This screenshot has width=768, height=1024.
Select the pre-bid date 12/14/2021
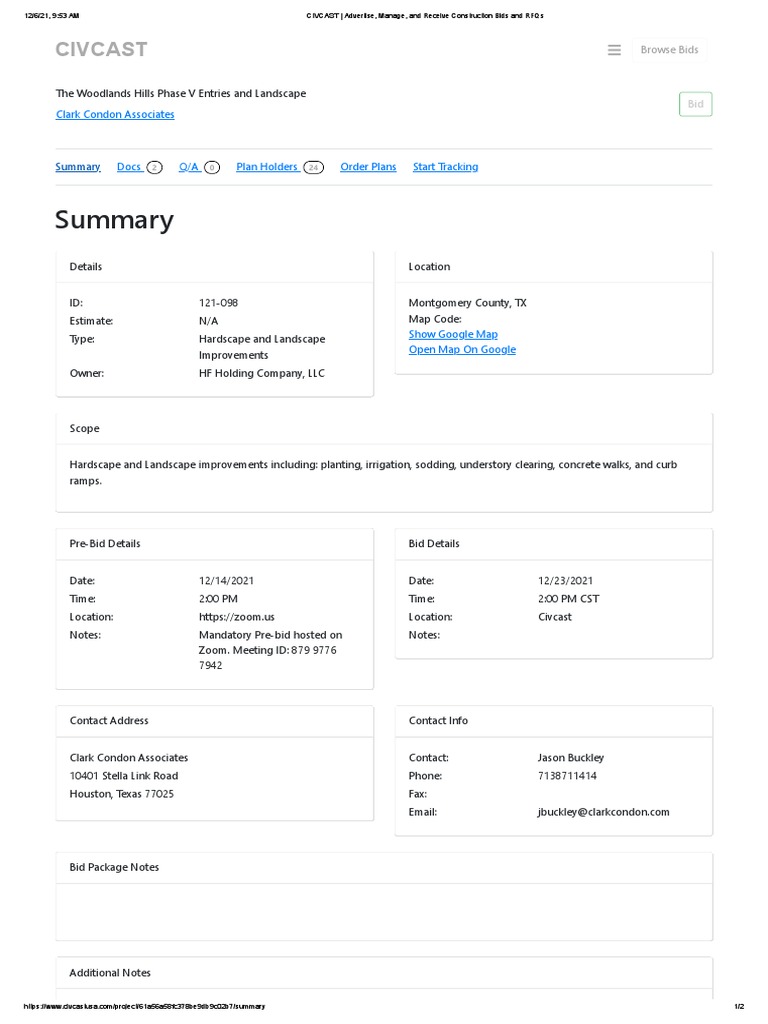226,581
